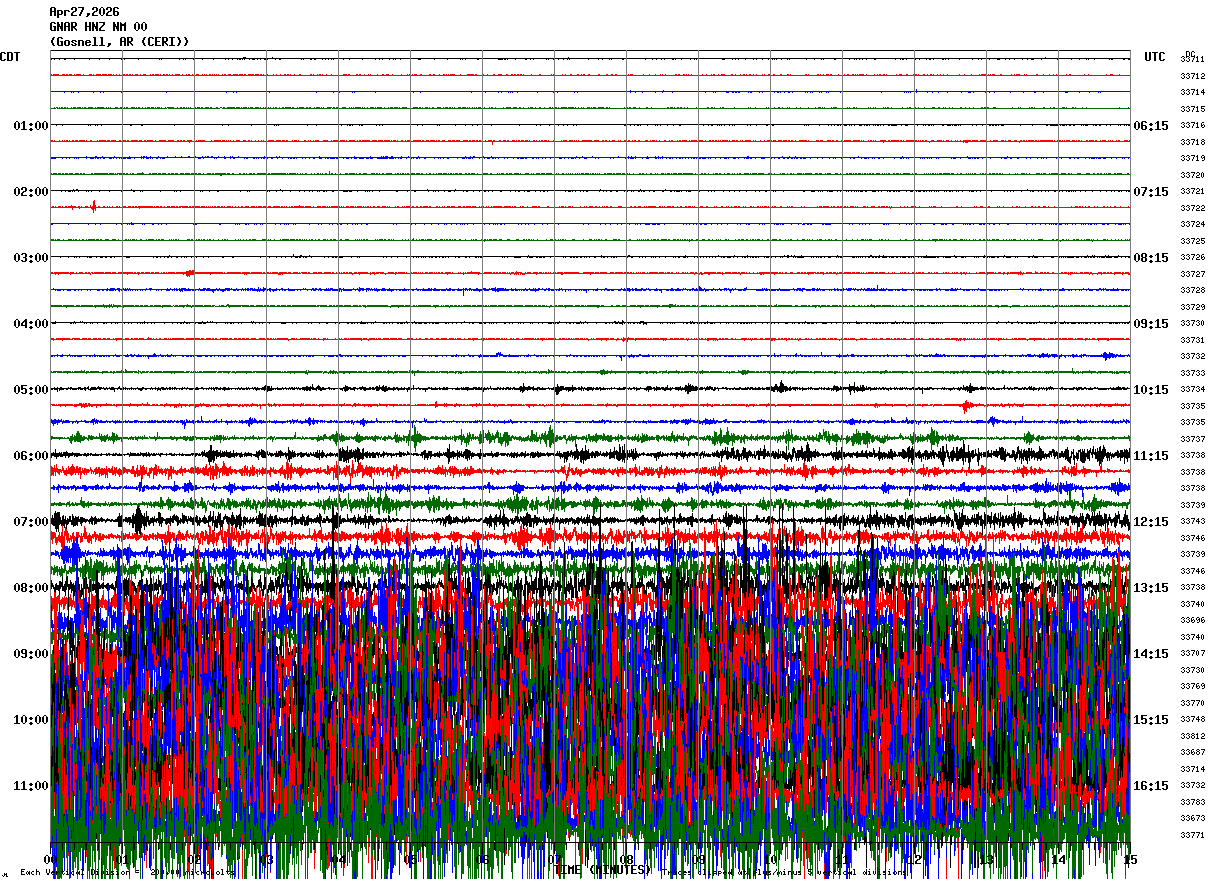
Task: Click the UTC timezone header
Action: coord(1155,57)
